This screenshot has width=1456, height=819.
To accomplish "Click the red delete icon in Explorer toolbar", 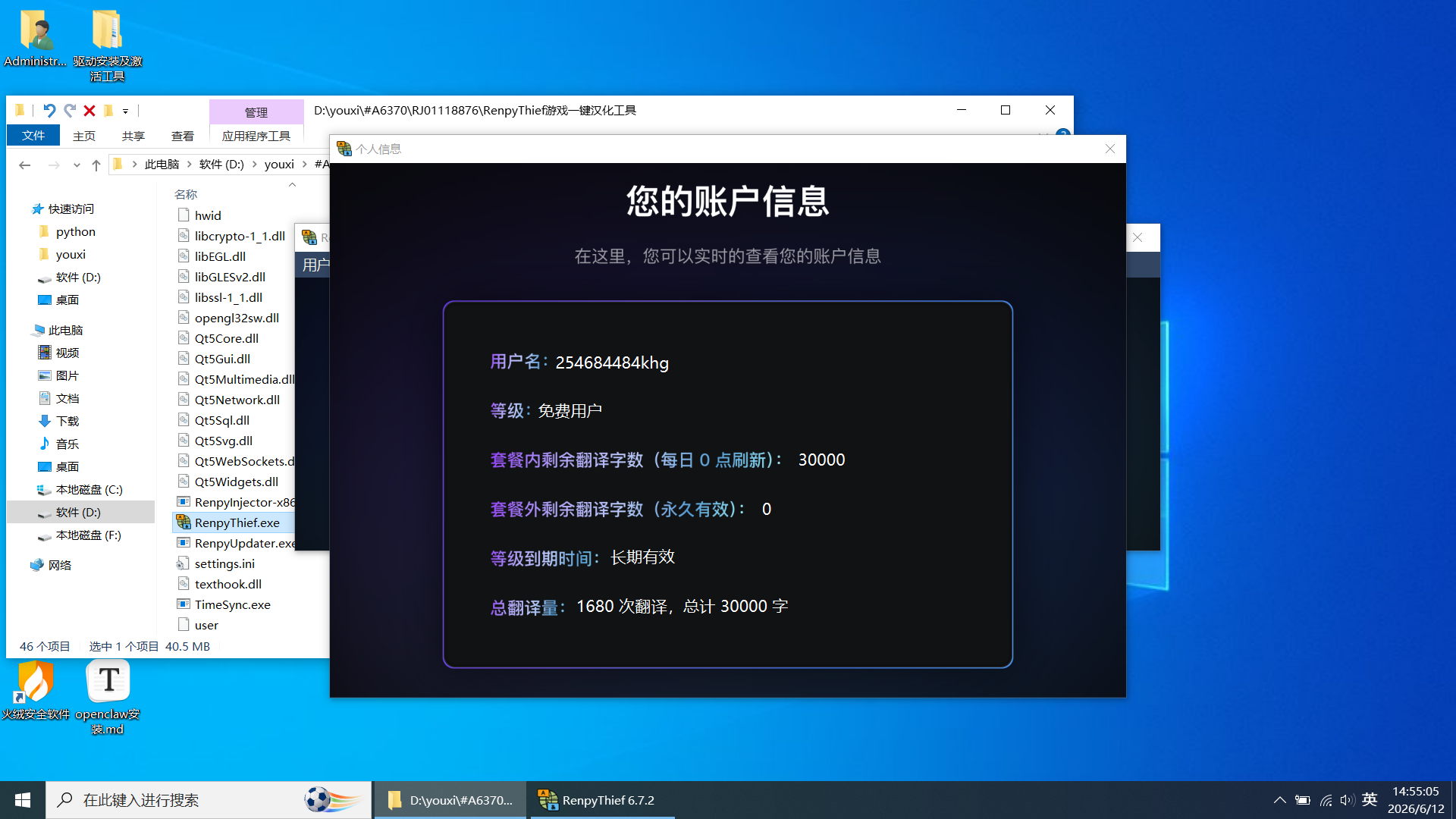I will [89, 111].
